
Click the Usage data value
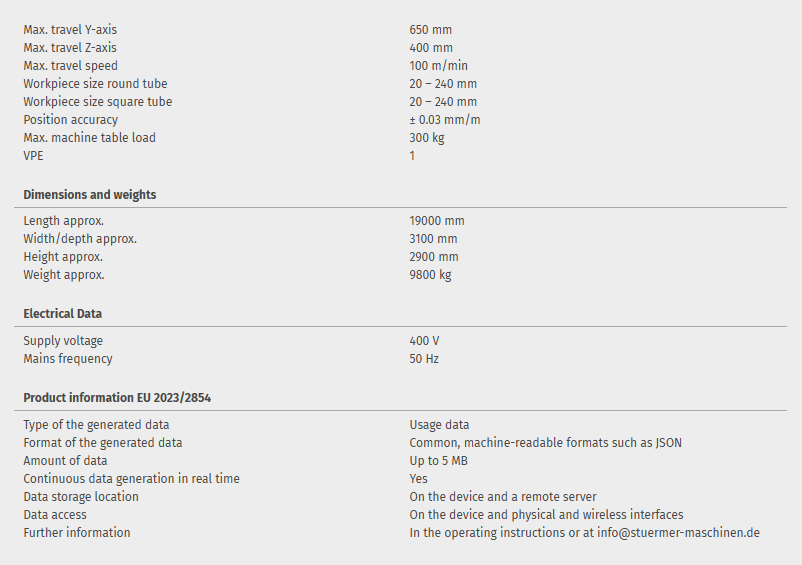pyautogui.click(x=439, y=425)
